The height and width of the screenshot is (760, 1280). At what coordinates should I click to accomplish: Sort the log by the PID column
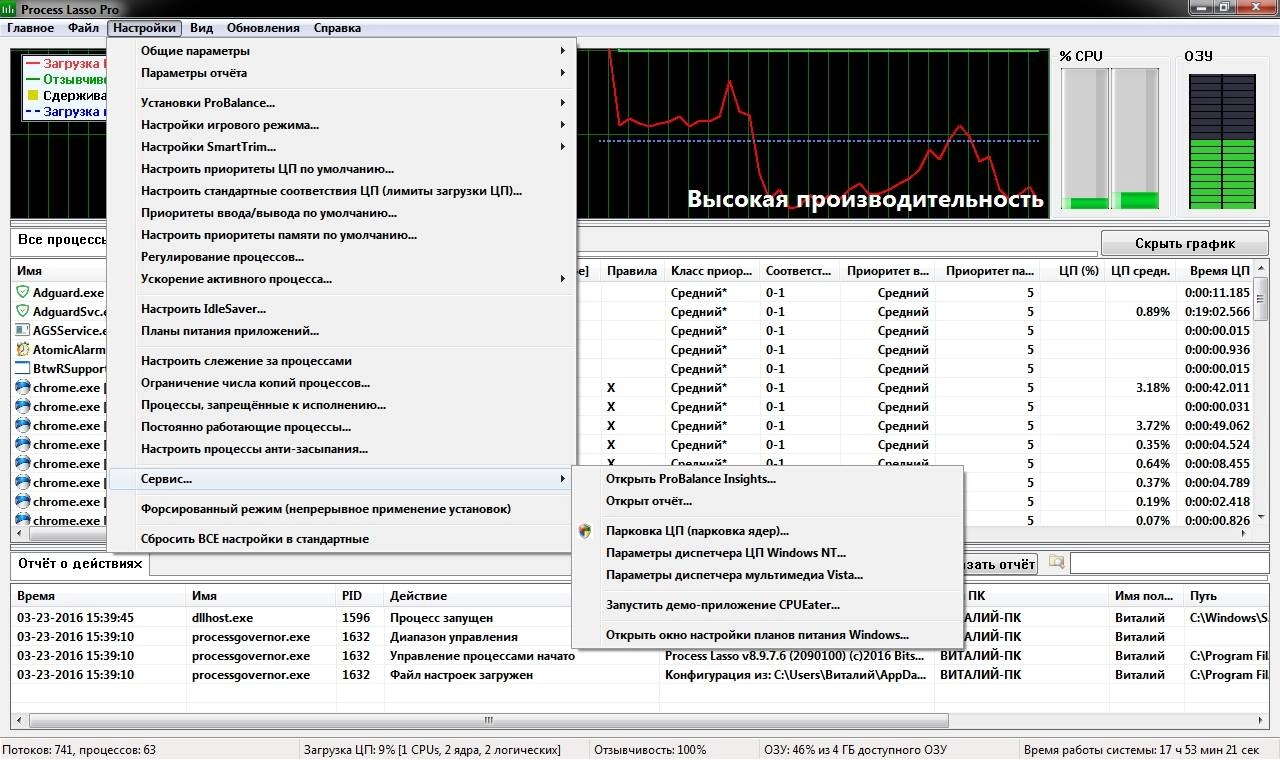[x=360, y=596]
